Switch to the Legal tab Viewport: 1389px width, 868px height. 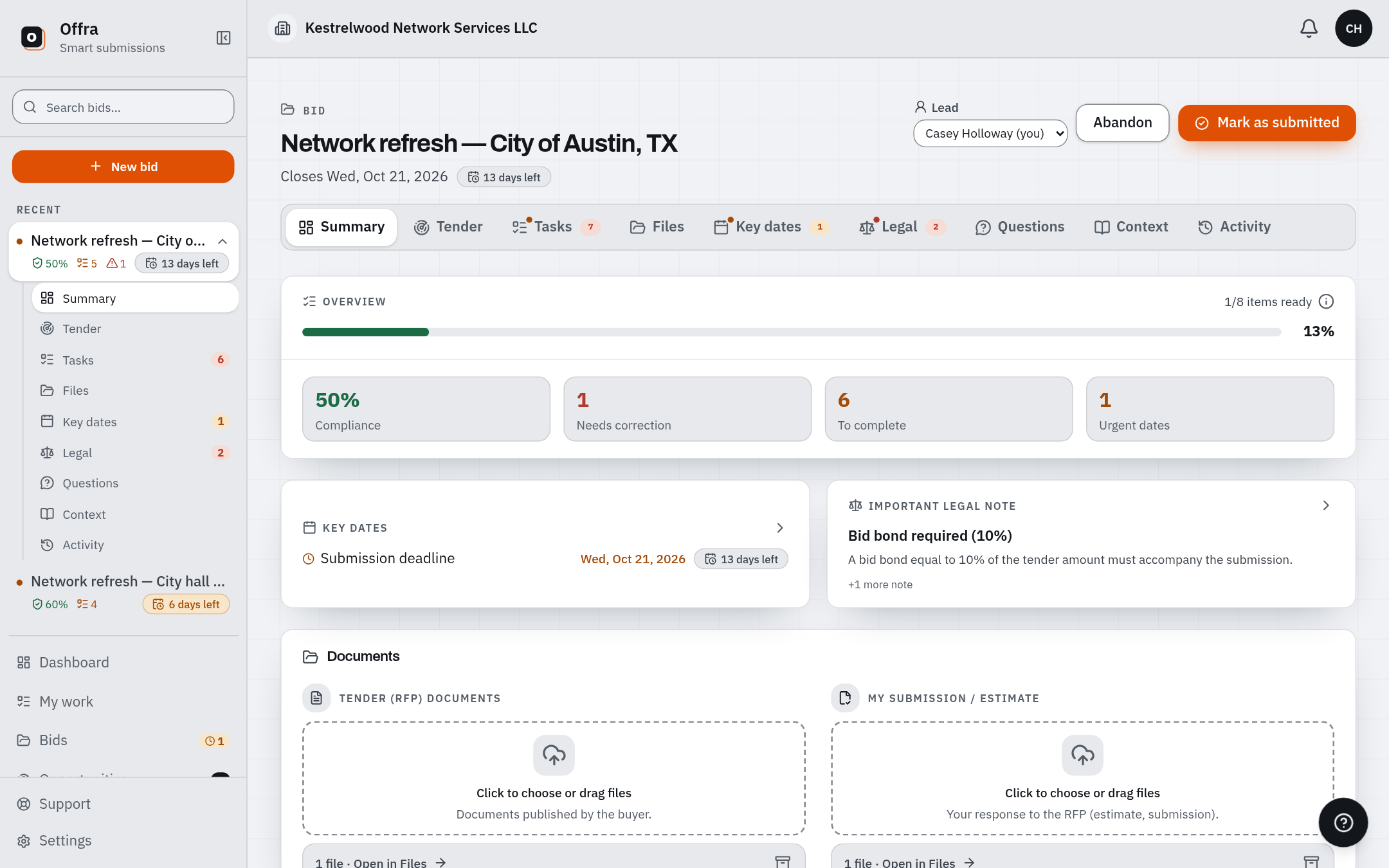click(x=902, y=227)
